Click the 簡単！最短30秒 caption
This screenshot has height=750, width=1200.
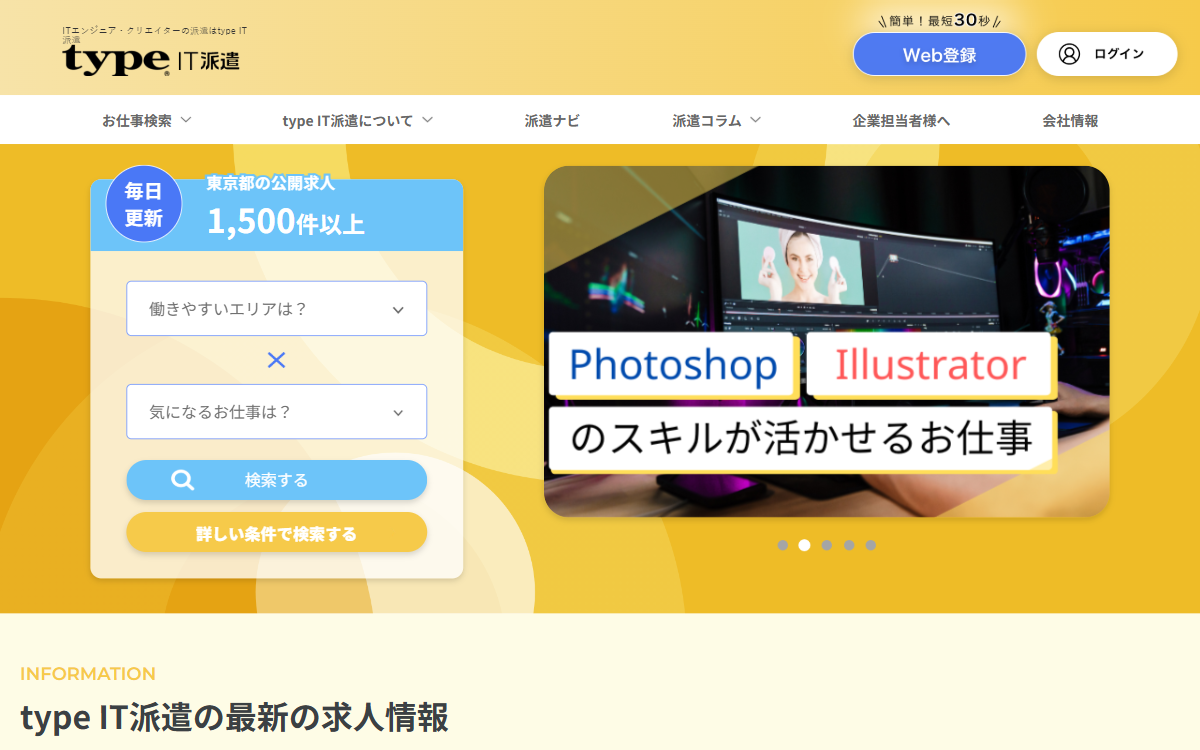[939, 20]
